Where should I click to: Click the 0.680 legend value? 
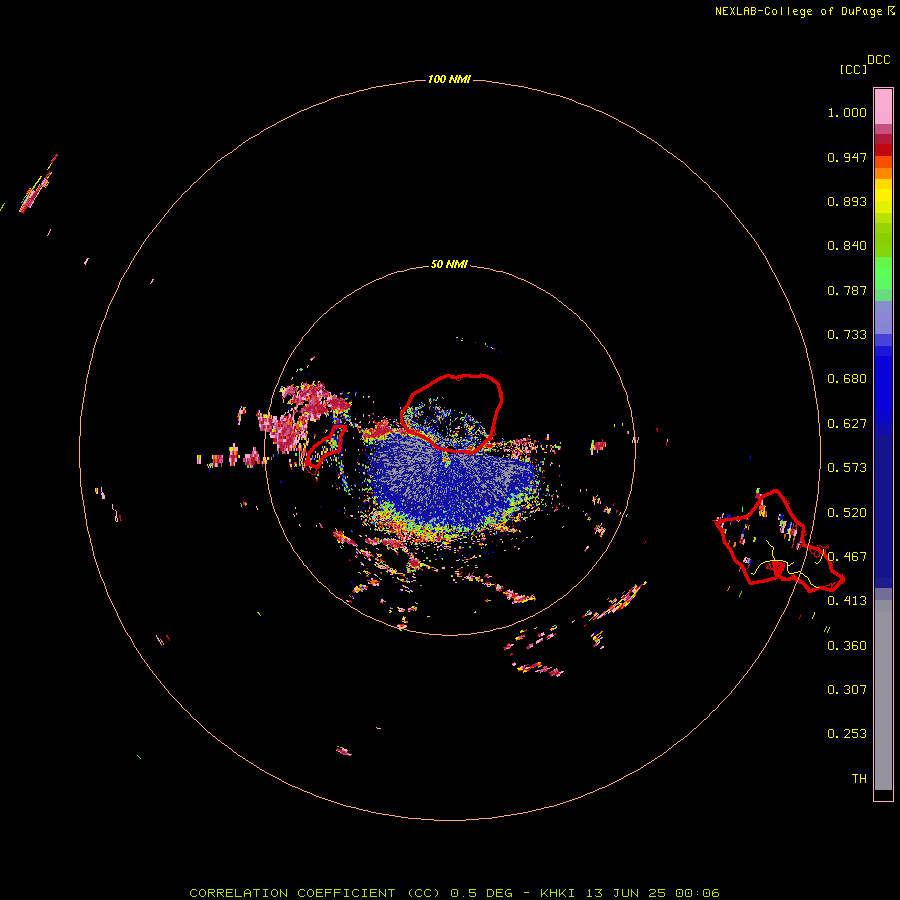(x=847, y=379)
